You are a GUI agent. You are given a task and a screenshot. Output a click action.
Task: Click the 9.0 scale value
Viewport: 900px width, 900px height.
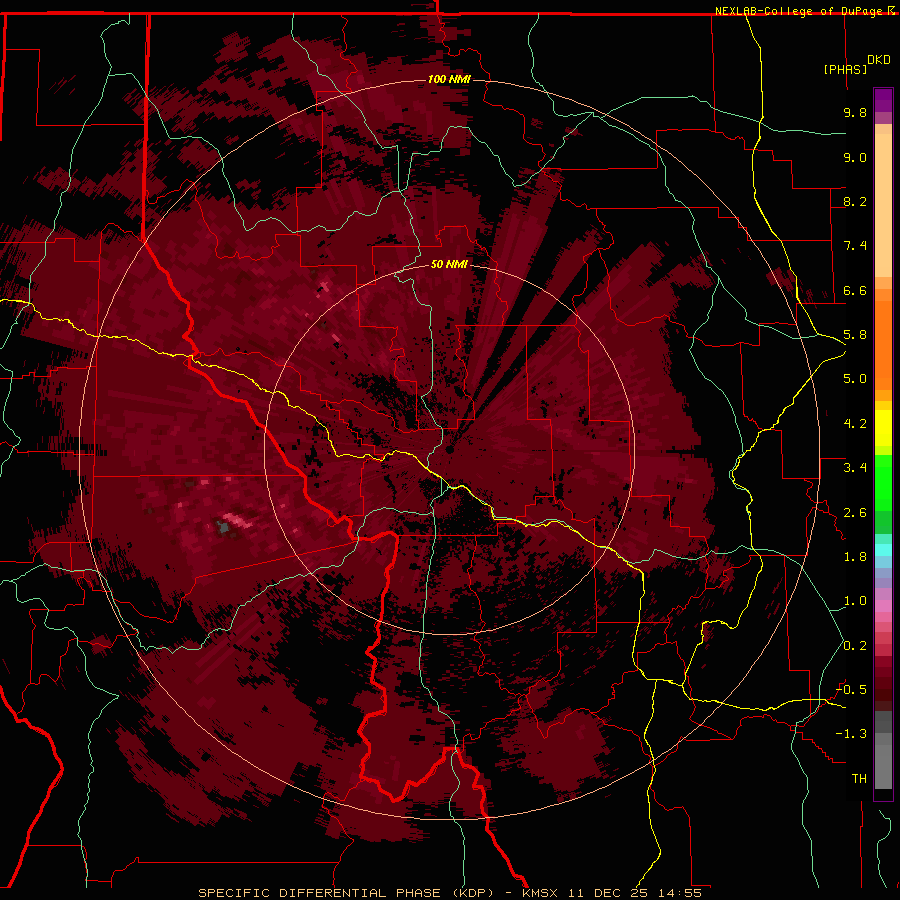[x=855, y=157]
